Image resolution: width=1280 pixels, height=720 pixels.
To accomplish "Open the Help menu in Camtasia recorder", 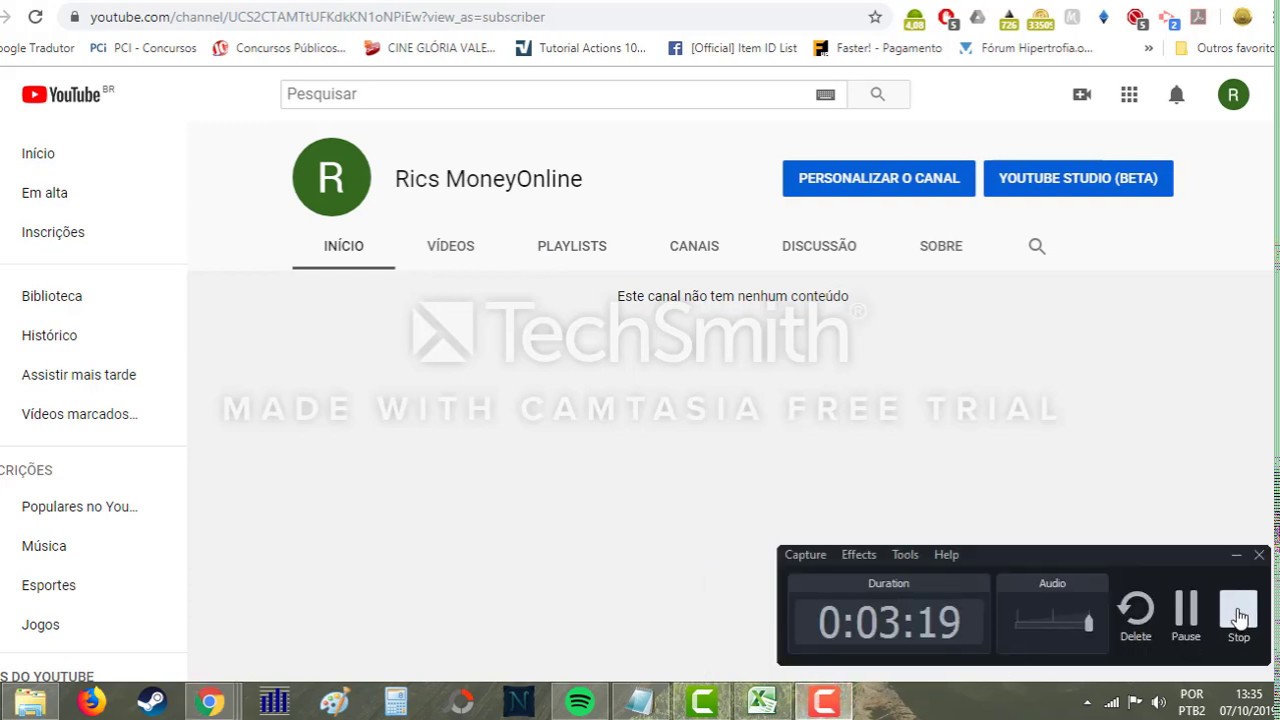I will [x=946, y=555].
